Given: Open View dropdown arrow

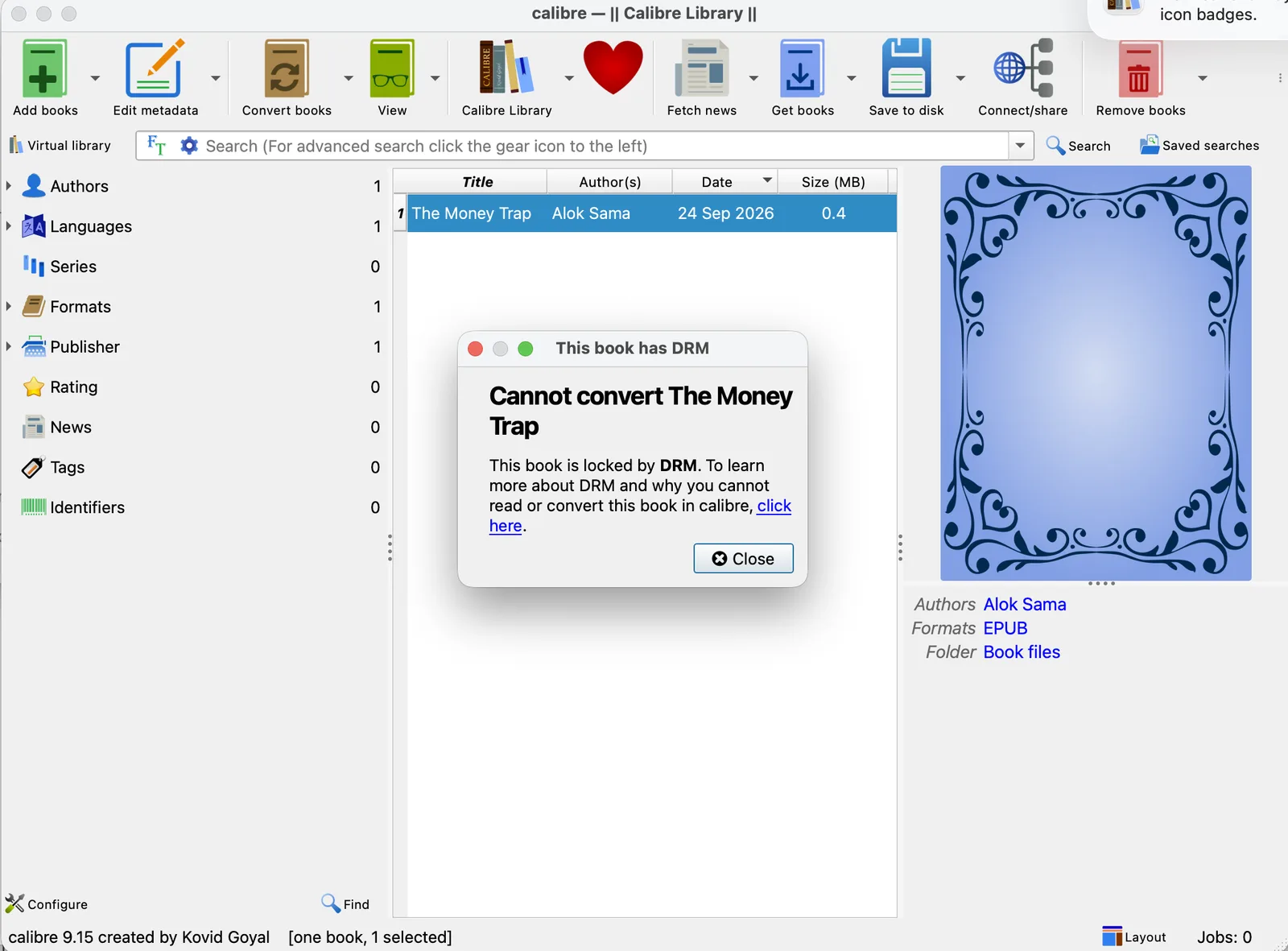Looking at the screenshot, I should coord(436,78).
